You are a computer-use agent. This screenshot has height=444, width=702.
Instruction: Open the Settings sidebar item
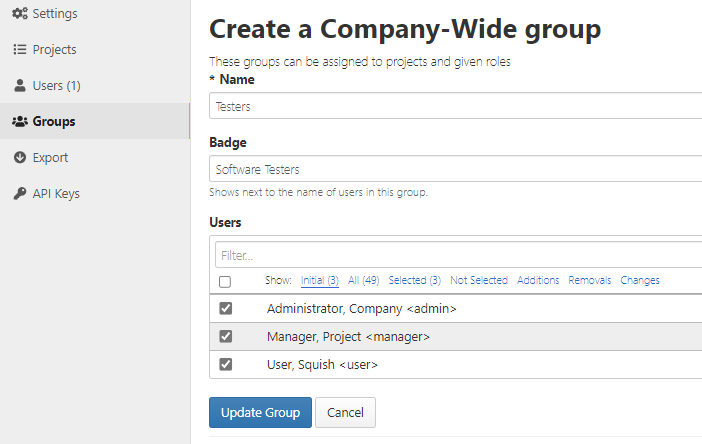(95, 13)
